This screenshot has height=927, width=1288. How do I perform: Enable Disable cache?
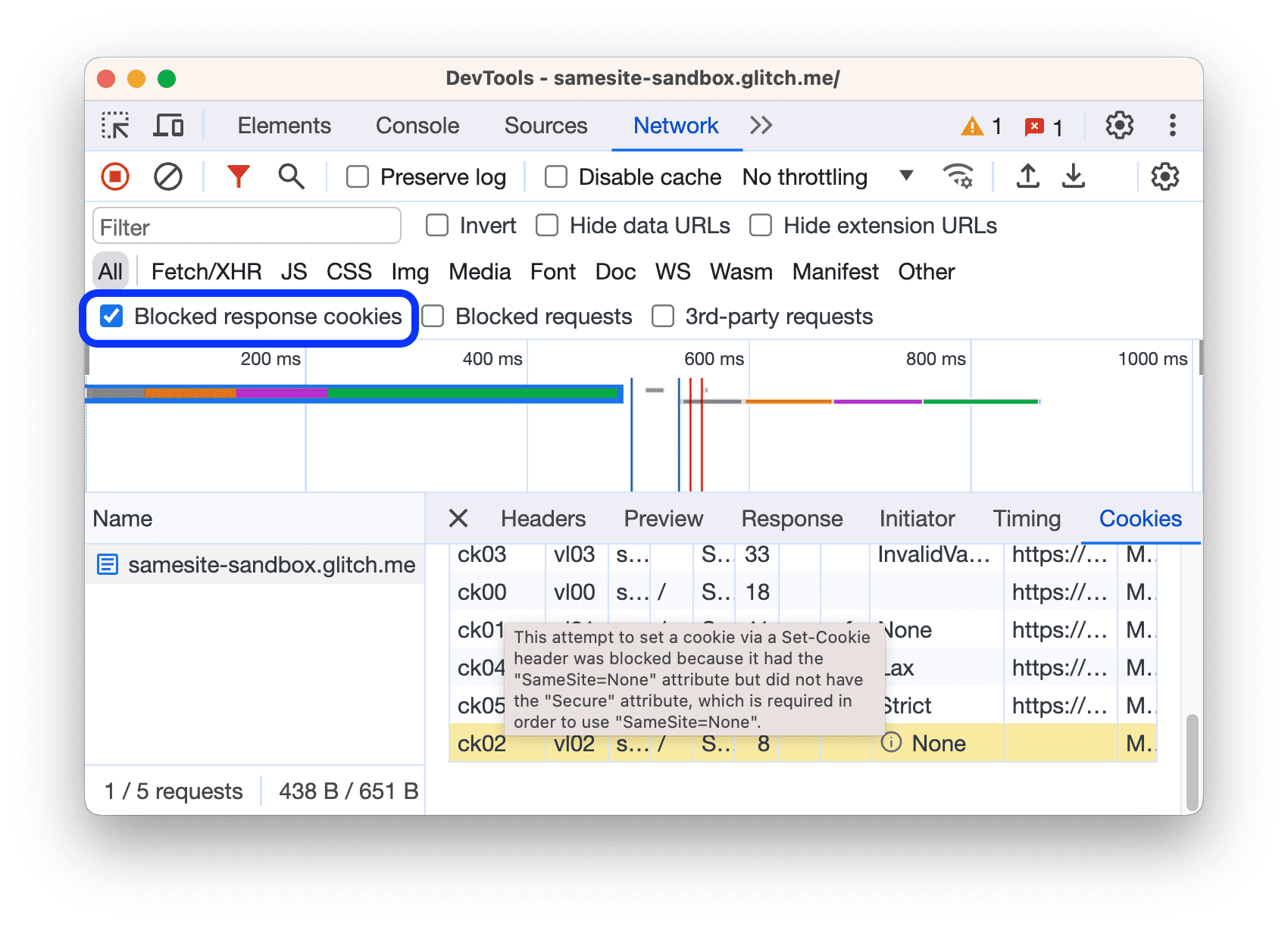tap(555, 176)
